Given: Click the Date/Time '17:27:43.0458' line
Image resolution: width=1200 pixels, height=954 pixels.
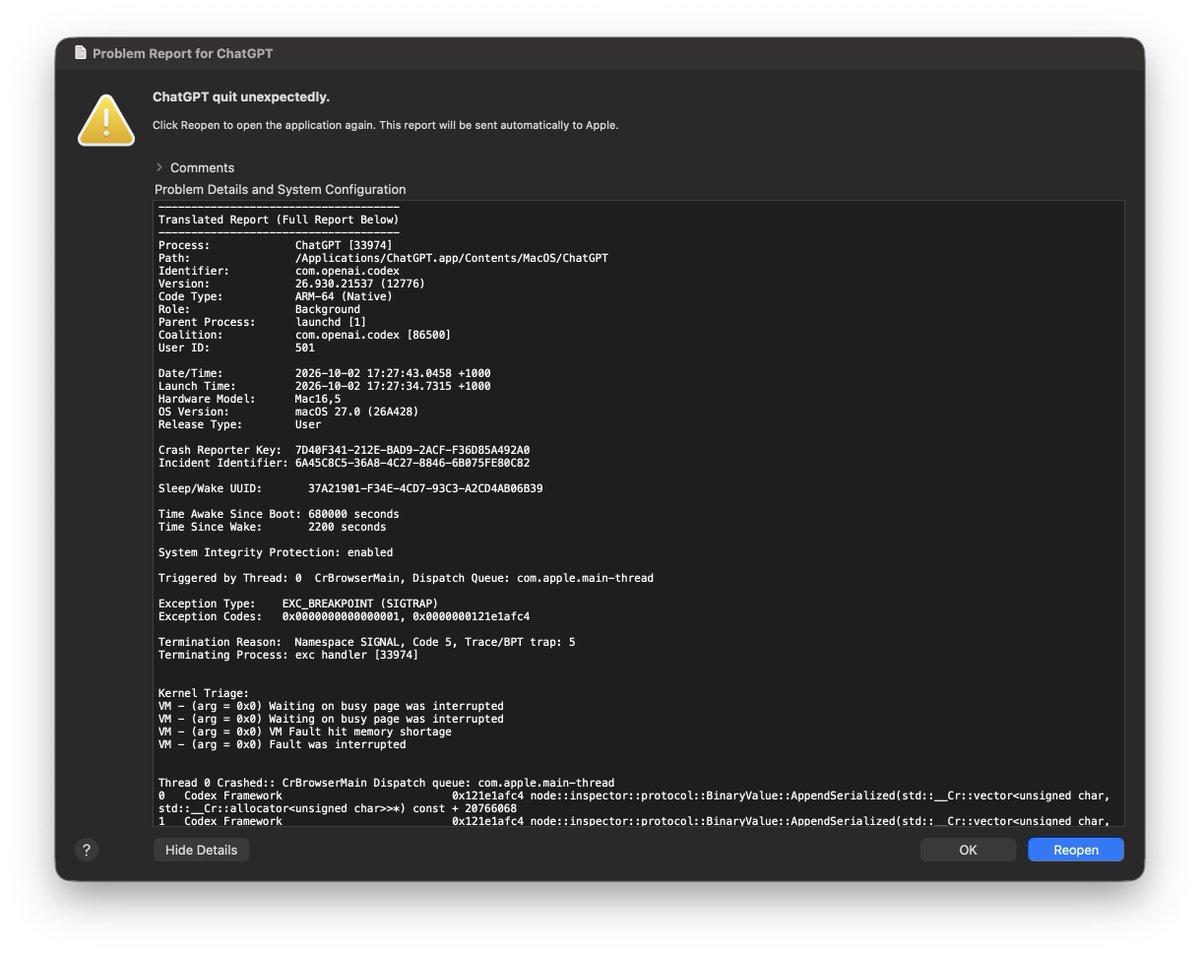Looking at the screenshot, I should click(x=324, y=373).
